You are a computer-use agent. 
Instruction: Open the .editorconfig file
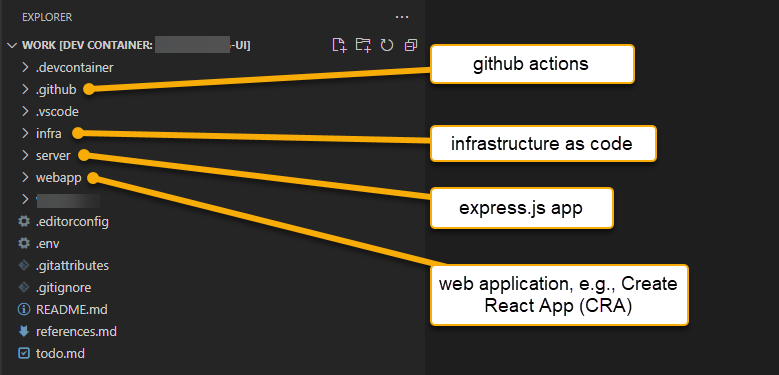point(72,221)
